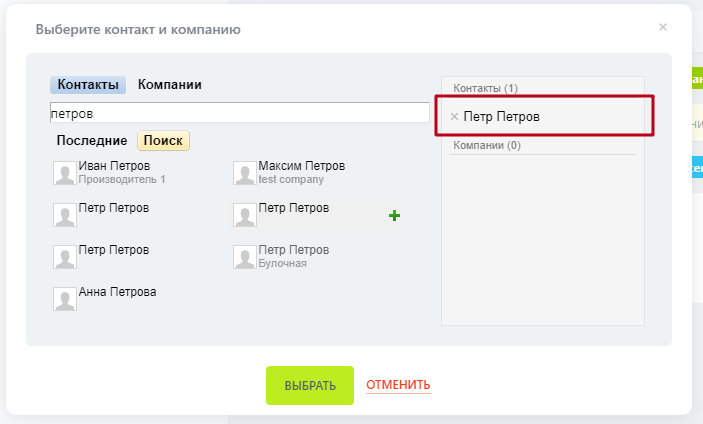Select Петр Петров name above Булочная
703x424 pixels.
[293, 250]
